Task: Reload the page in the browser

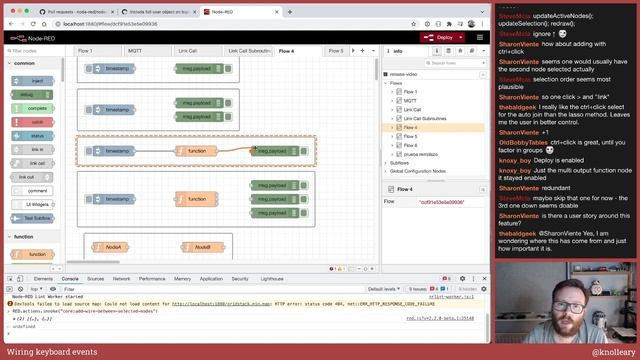Action: pos(33,24)
